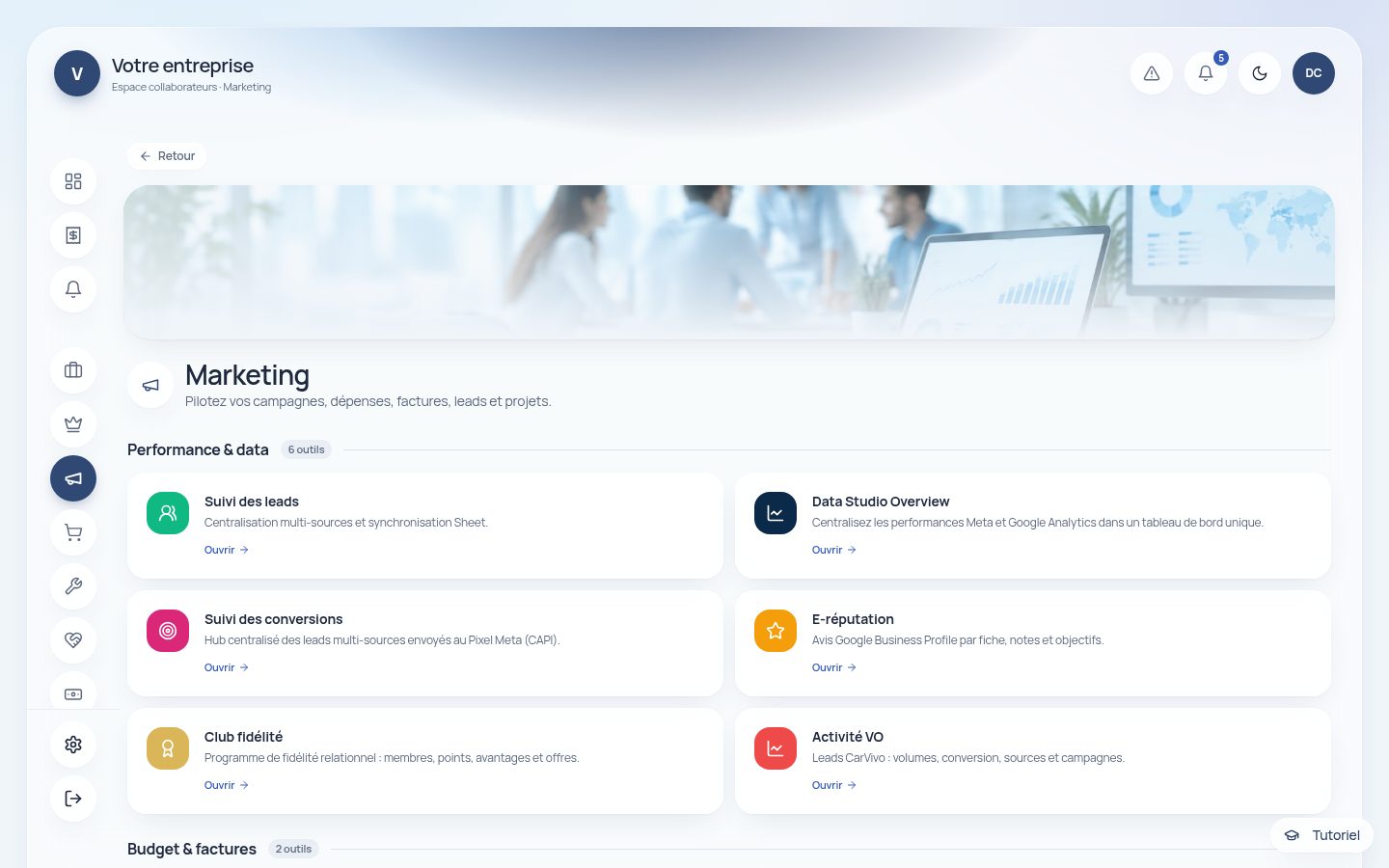The width and height of the screenshot is (1389, 868).
Task: Open settings gear in sidebar
Action: click(73, 745)
